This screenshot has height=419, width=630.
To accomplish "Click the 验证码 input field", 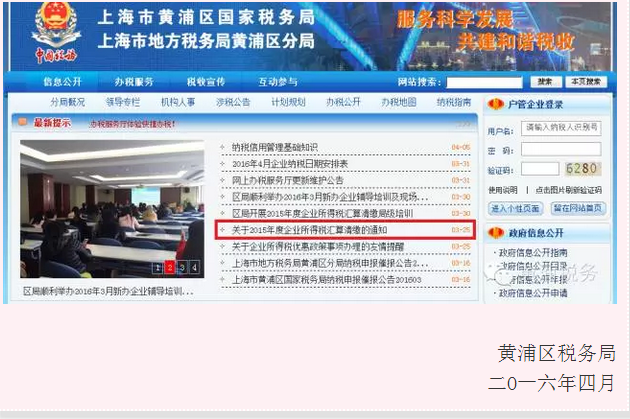I will coord(540,169).
